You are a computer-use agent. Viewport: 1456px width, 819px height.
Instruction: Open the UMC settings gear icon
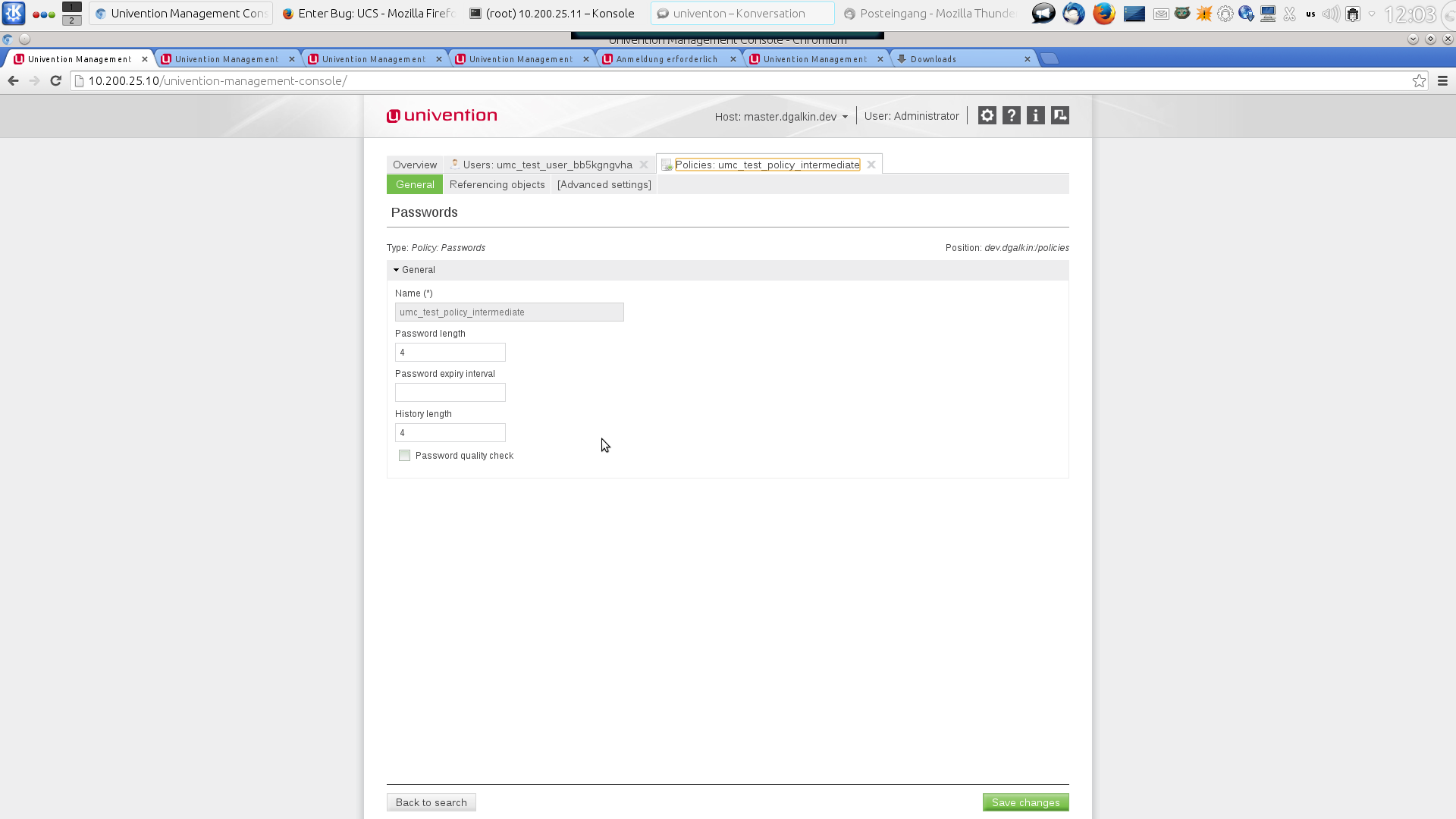click(x=987, y=115)
